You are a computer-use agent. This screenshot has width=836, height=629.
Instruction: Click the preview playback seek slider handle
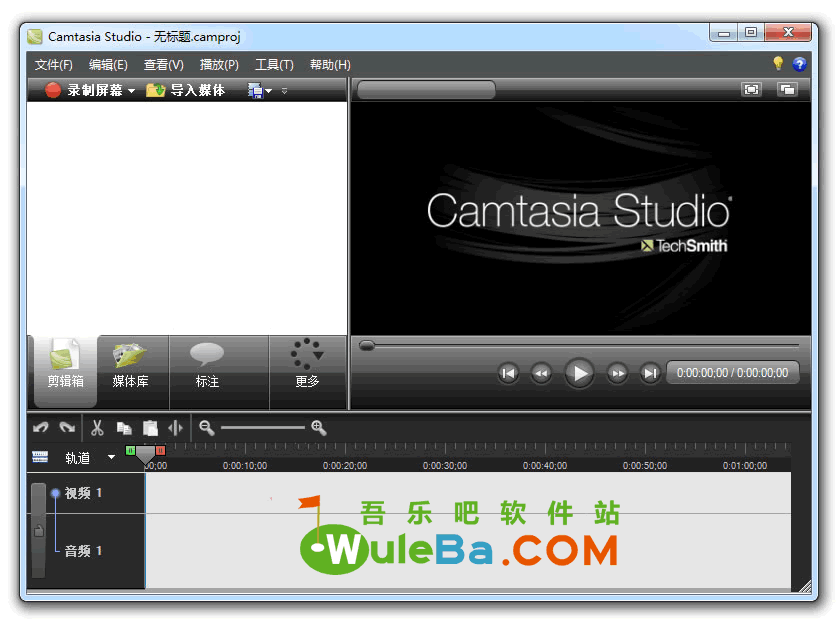pyautogui.click(x=367, y=345)
